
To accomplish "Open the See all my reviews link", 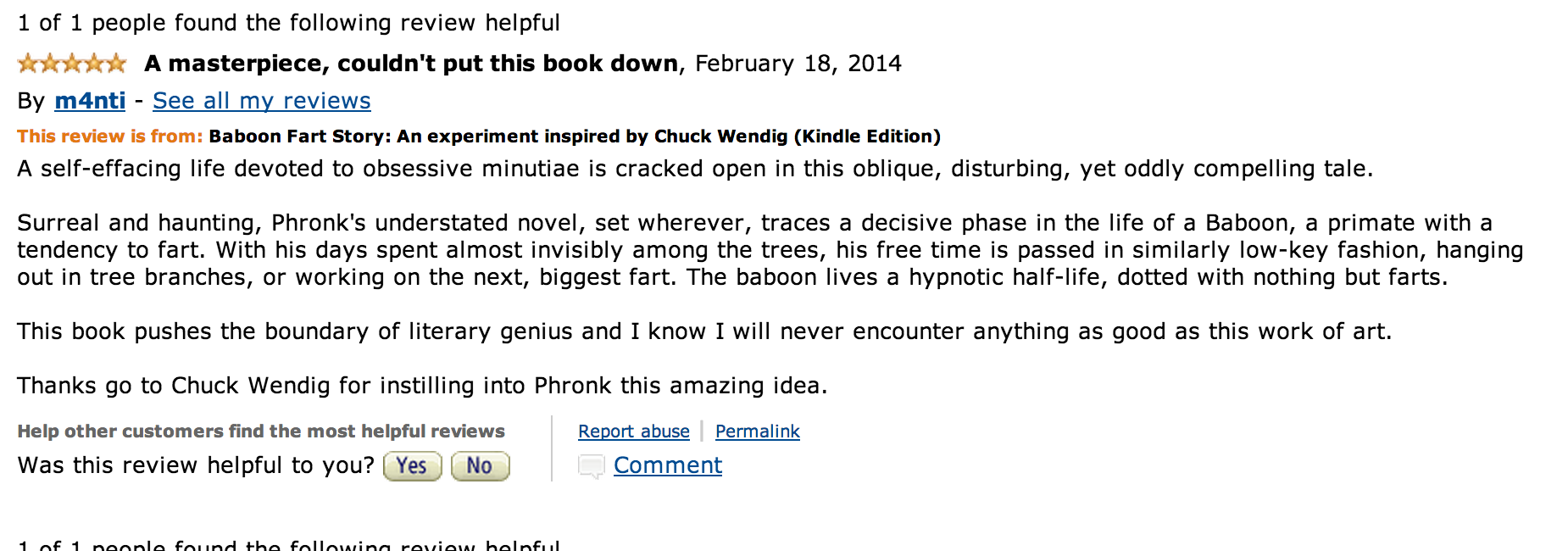I will click(261, 101).
